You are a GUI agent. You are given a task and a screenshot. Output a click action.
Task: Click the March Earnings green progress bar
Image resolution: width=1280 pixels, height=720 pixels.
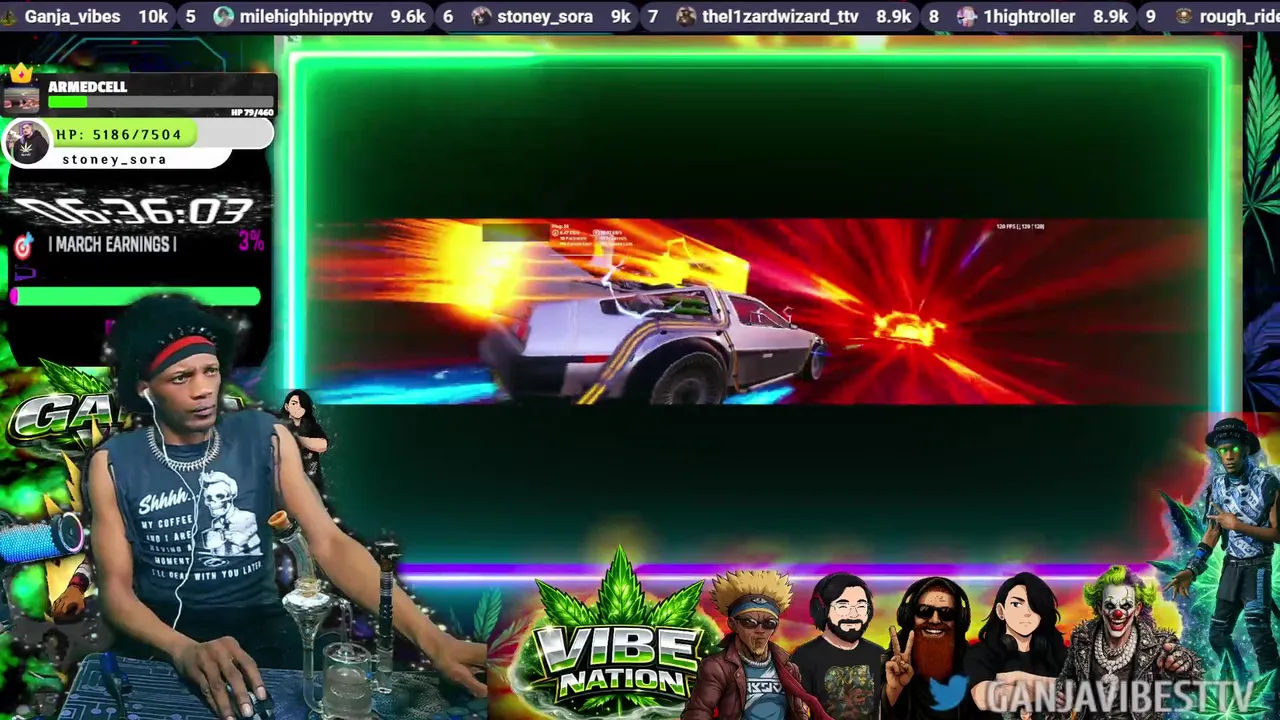click(135, 296)
